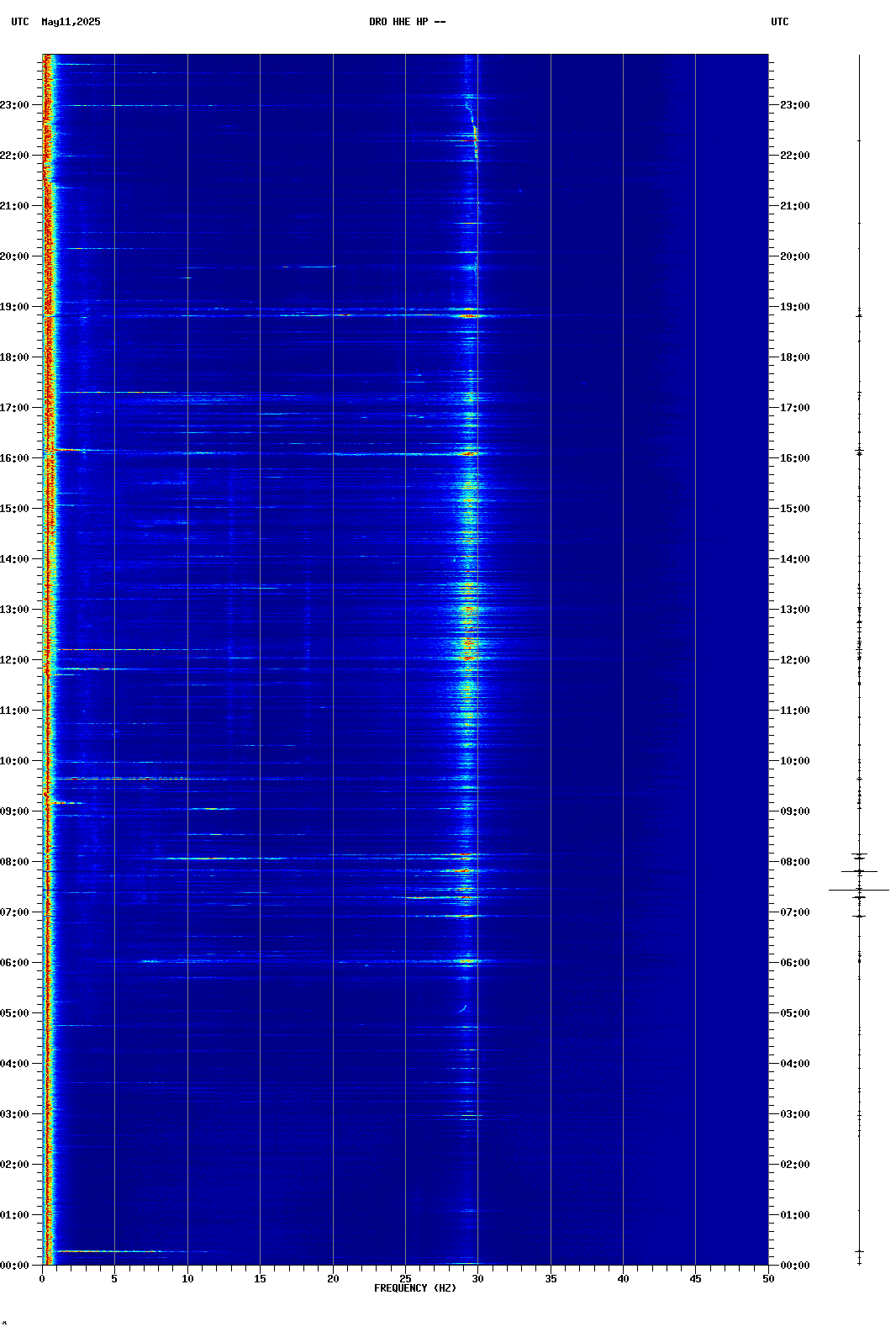This screenshot has width=896, height=1332.
Task: Click the 19:00 label on left time axis
Action: click(x=14, y=307)
